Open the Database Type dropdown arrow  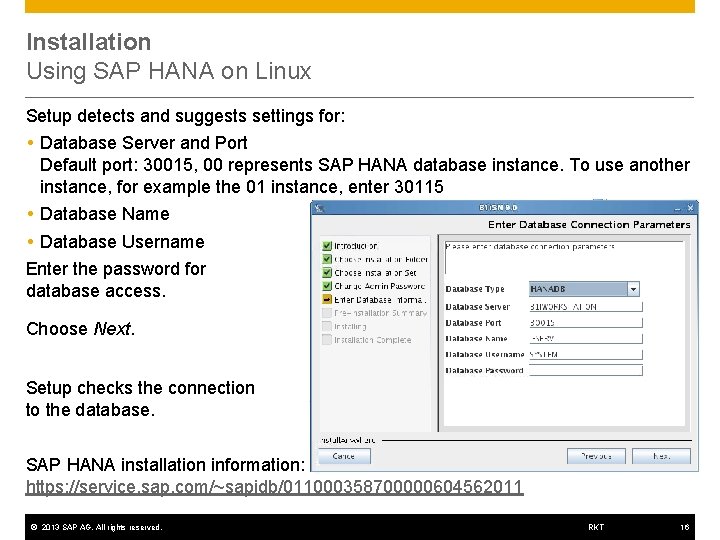point(633,289)
